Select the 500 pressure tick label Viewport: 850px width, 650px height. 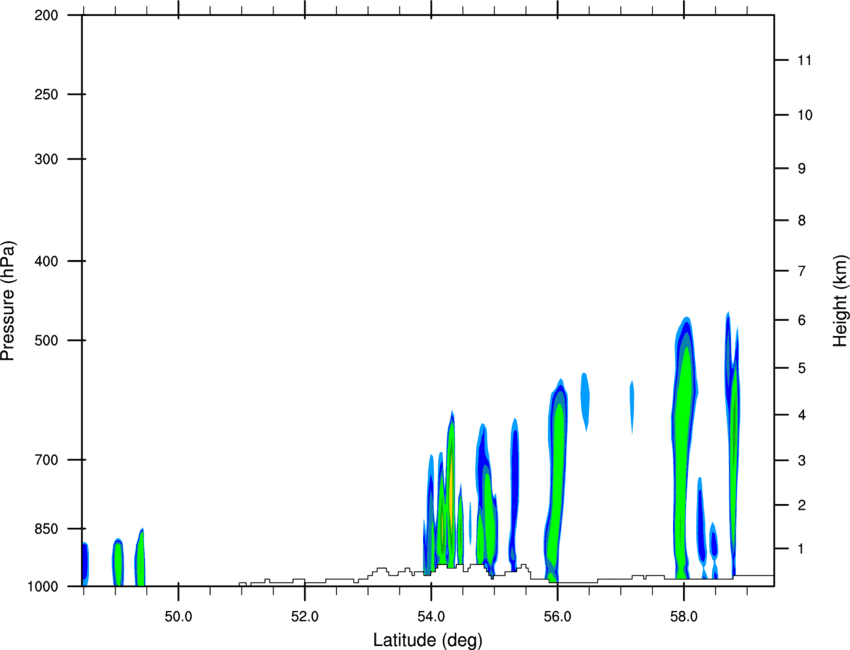tap(46, 340)
